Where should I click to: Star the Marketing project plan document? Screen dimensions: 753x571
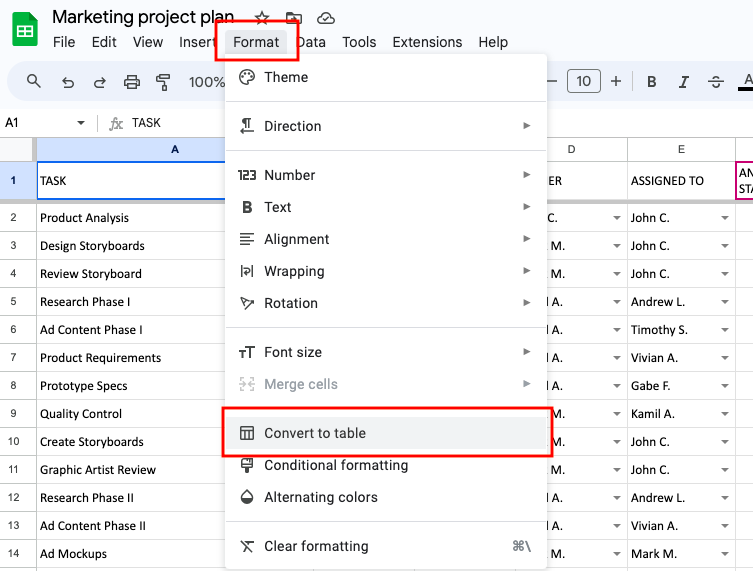click(262, 18)
